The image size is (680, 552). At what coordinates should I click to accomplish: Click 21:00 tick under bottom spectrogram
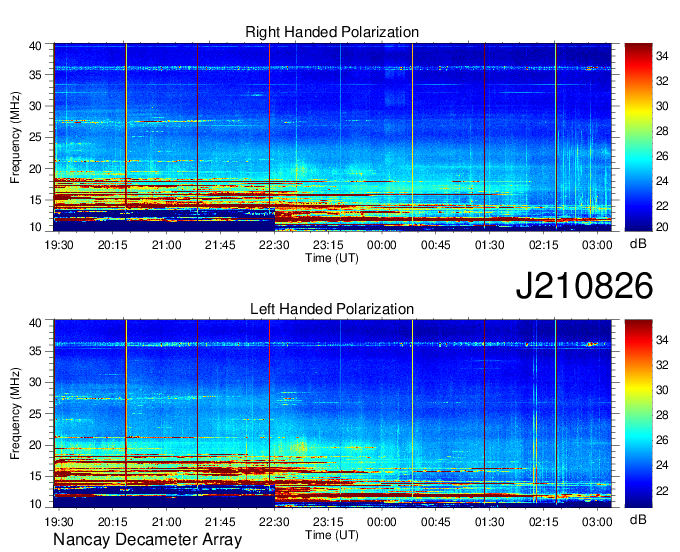click(167, 522)
